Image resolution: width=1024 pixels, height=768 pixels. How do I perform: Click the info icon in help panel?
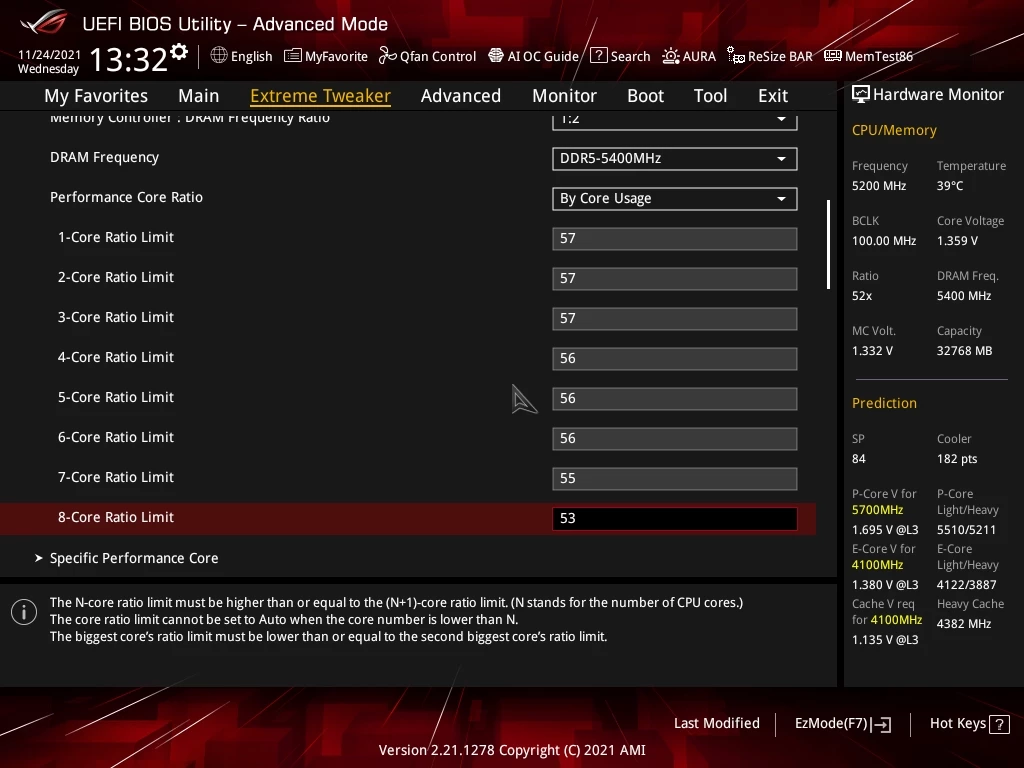click(x=24, y=612)
